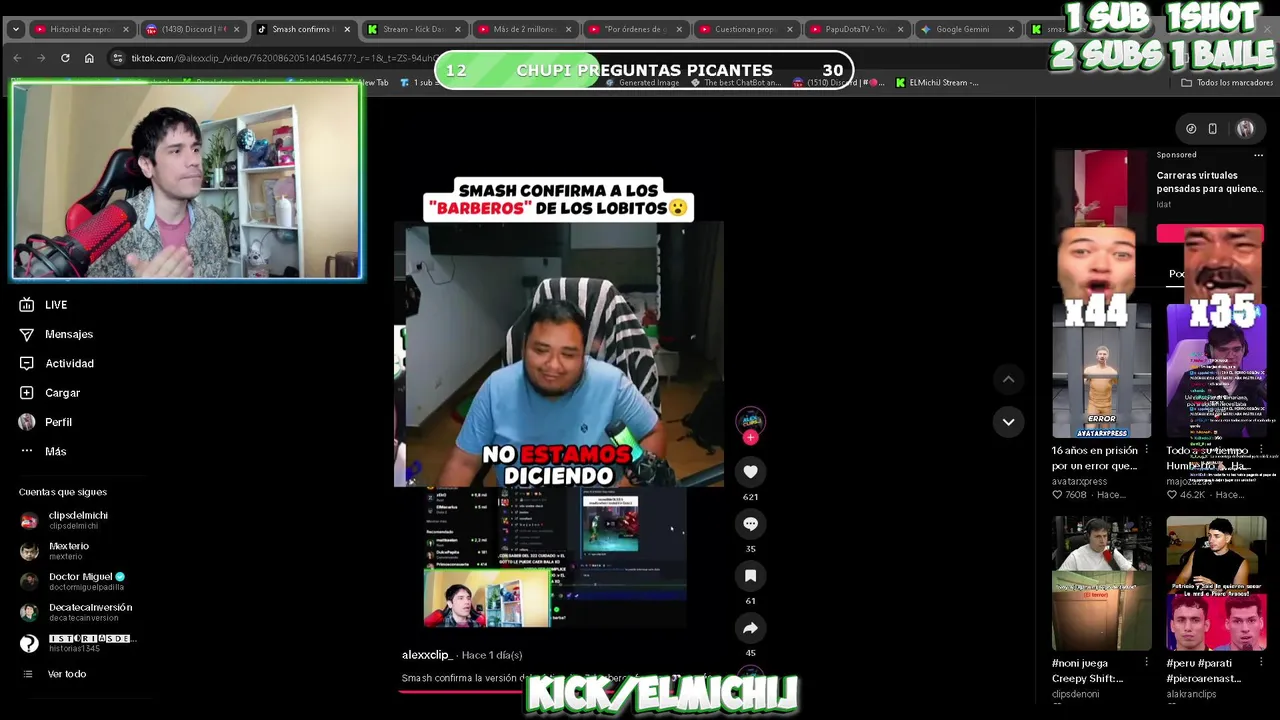Image resolution: width=1280 pixels, height=720 pixels.
Task: Open ElMichiJ Stream bookmark
Action: tap(937, 83)
